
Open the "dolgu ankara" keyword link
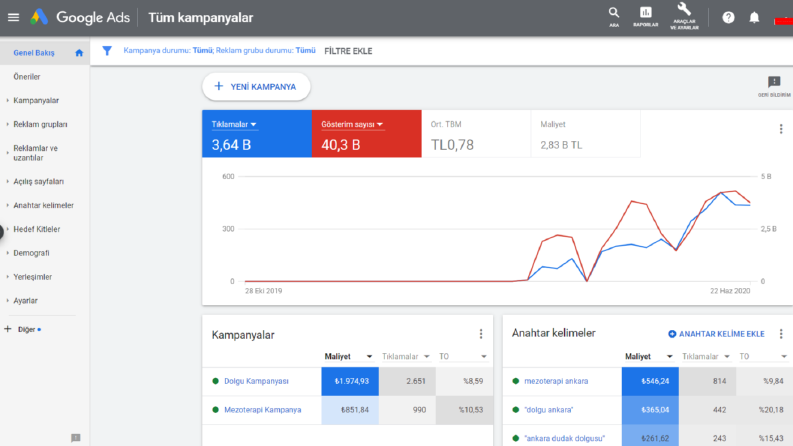pyautogui.click(x=548, y=410)
